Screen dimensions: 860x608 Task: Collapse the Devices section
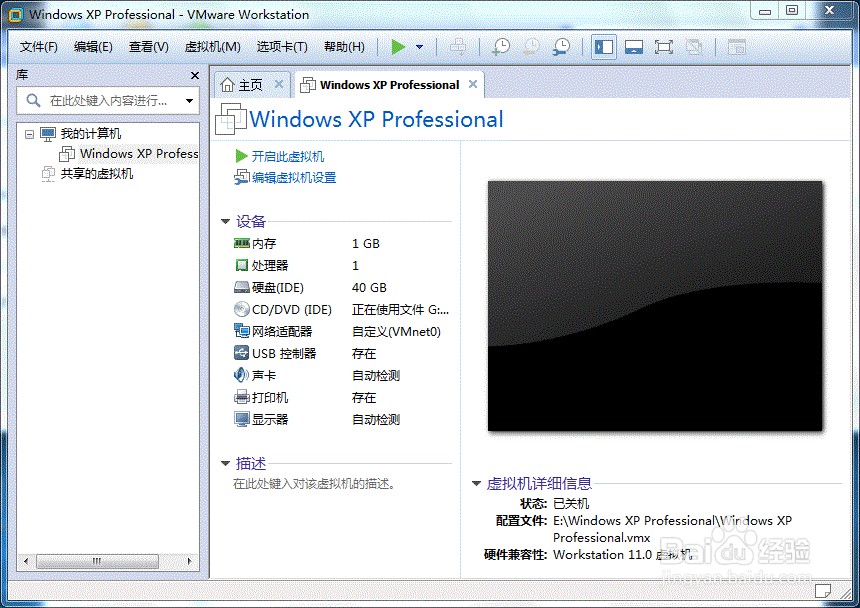coord(226,221)
